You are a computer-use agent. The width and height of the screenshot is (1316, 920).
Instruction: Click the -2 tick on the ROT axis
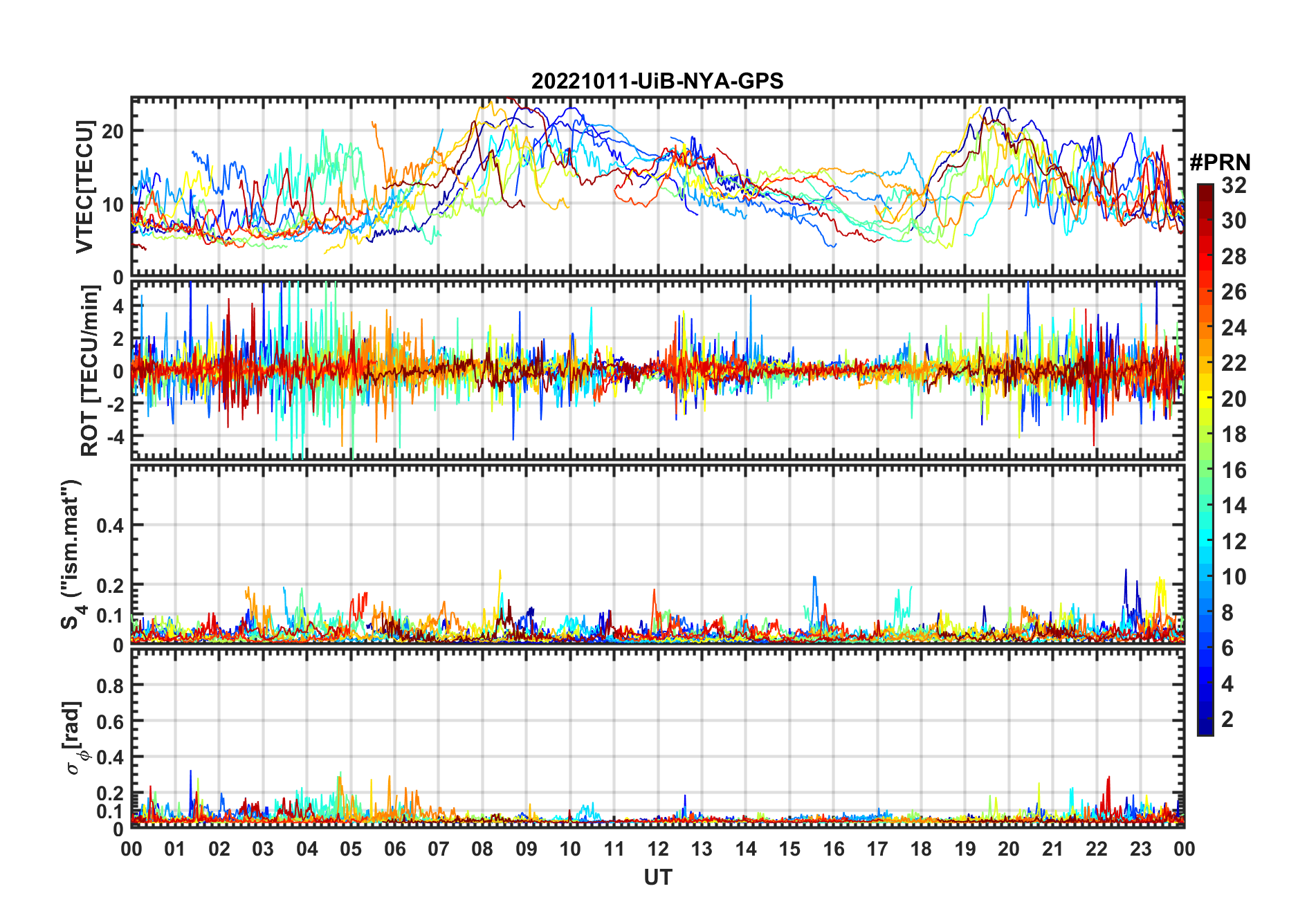click(x=115, y=404)
